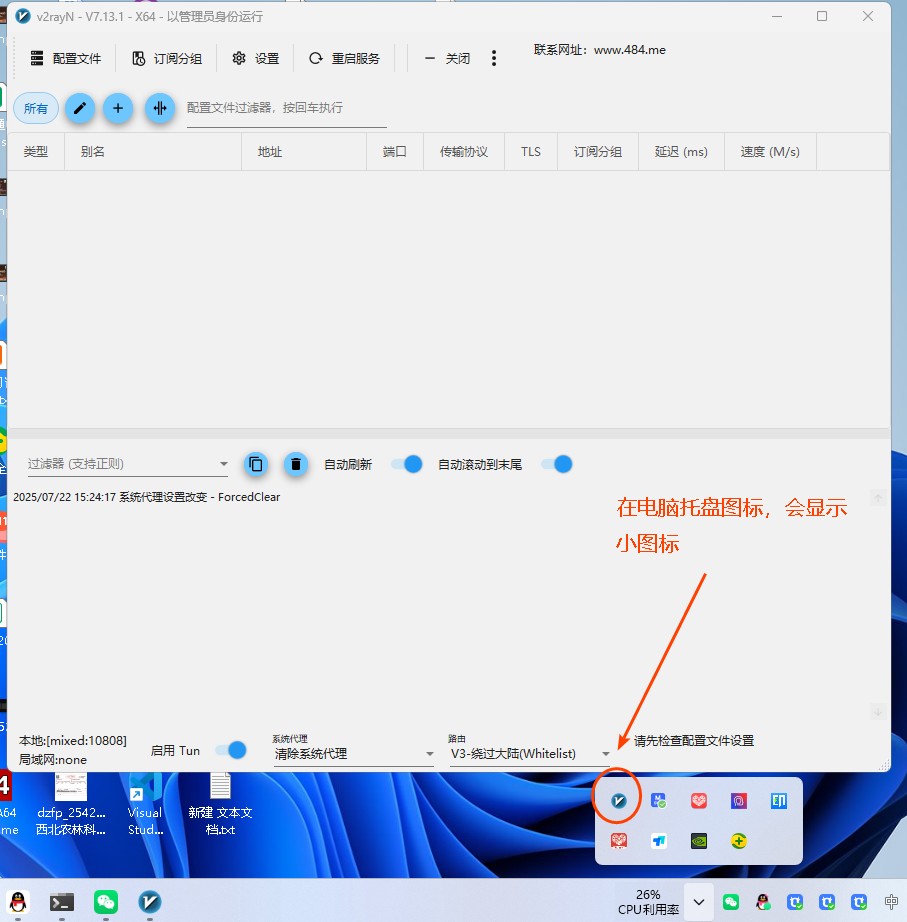Click the purple fingerprint icon in tray popup
This screenshot has width=907, height=922.
pyautogui.click(x=739, y=800)
